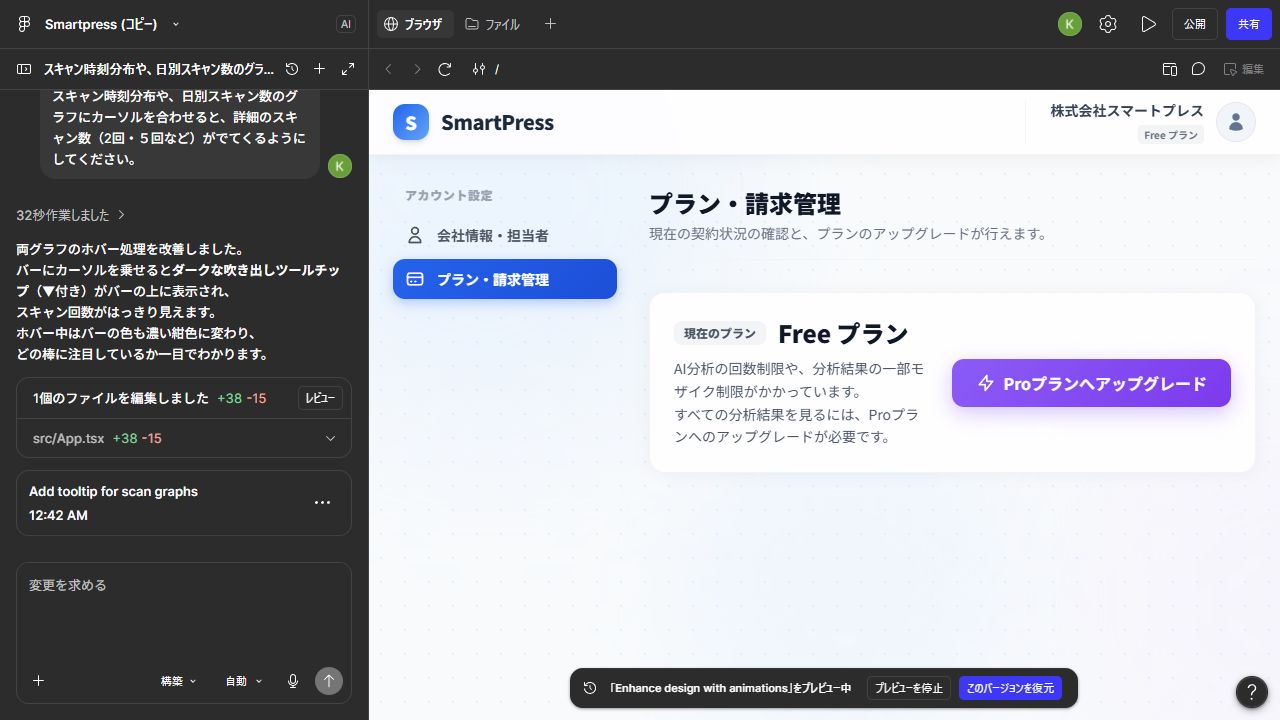The width and height of the screenshot is (1280, 720).
Task: Open the 自動 model dropdown
Action: click(244, 681)
